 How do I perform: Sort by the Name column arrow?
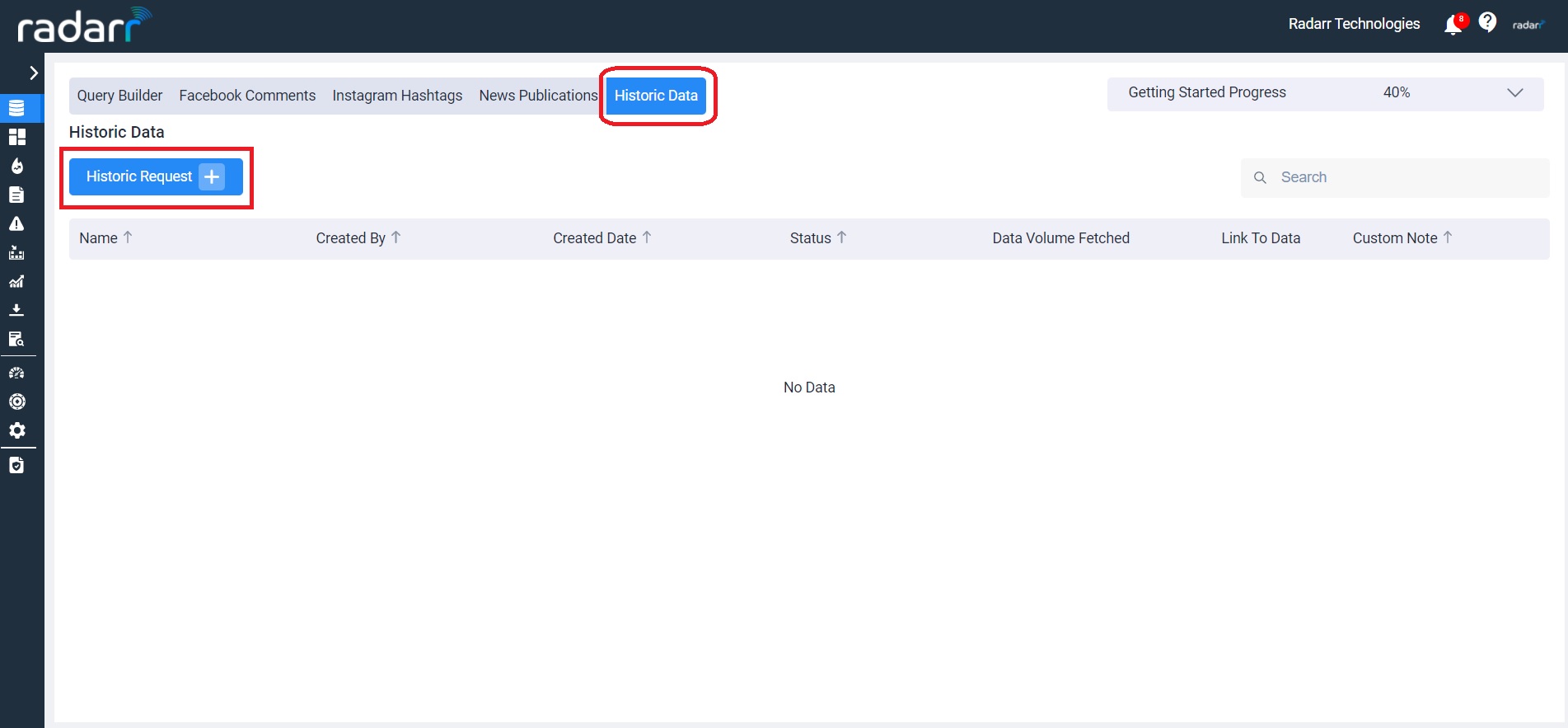128,237
